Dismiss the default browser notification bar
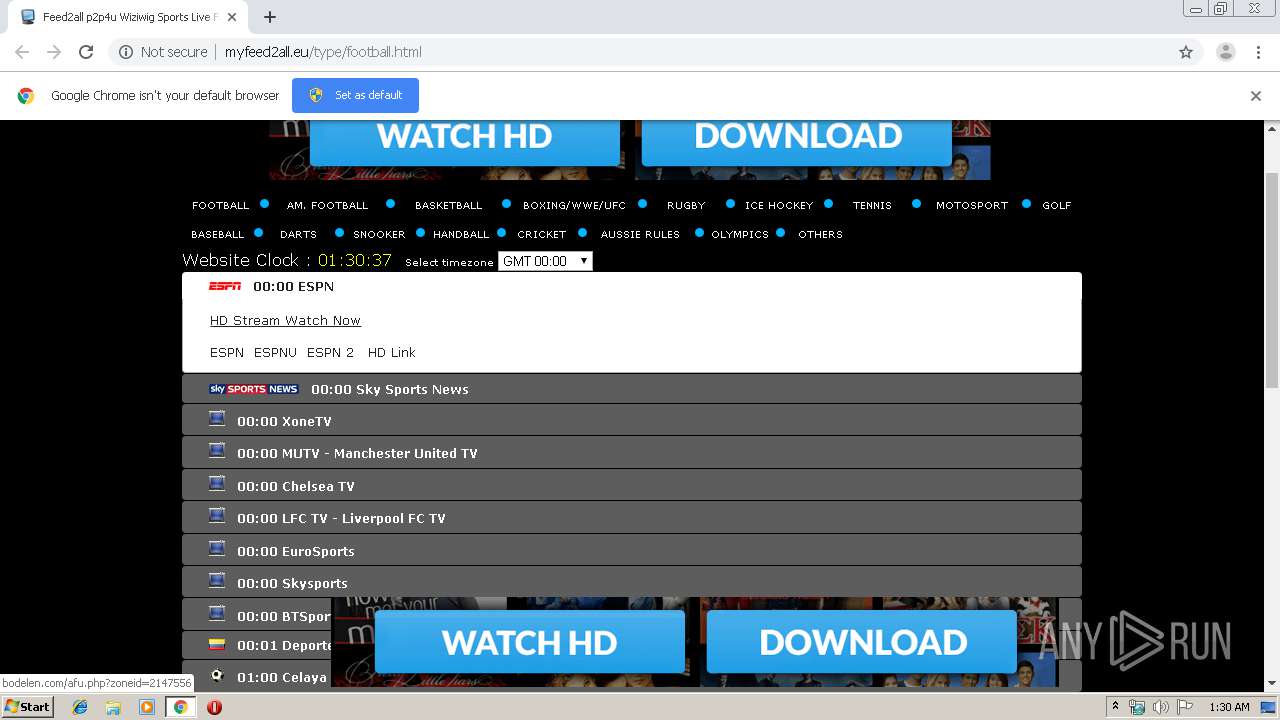Screen dimensions: 1280x720 click(1256, 96)
